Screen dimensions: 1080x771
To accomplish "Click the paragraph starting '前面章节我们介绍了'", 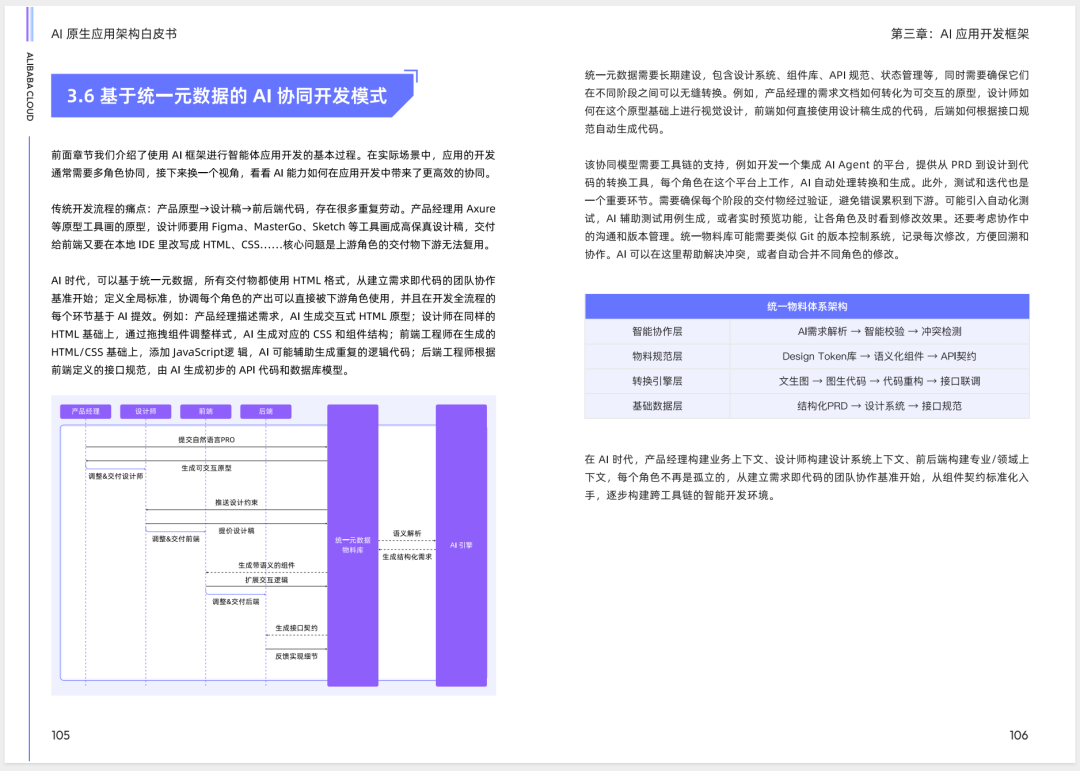I will (x=273, y=164).
